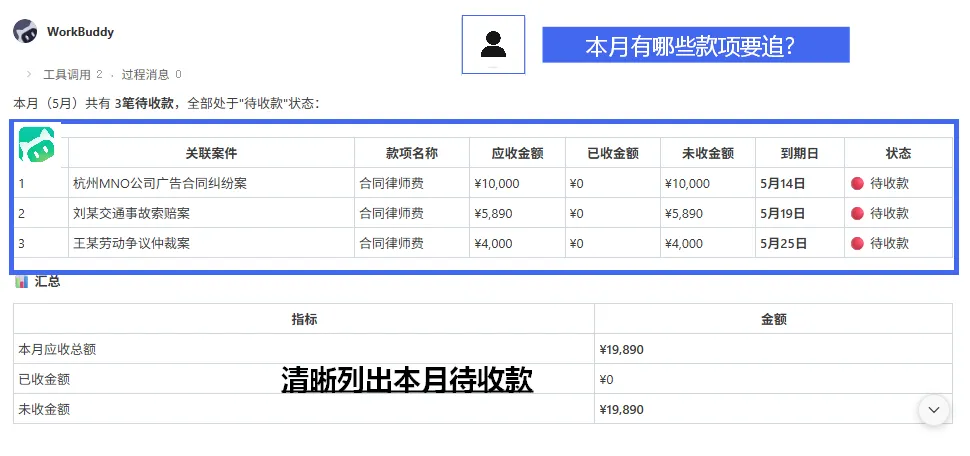Click ¥19,890 in the summary 未收金额 row
970x456 pixels.
click(622, 410)
